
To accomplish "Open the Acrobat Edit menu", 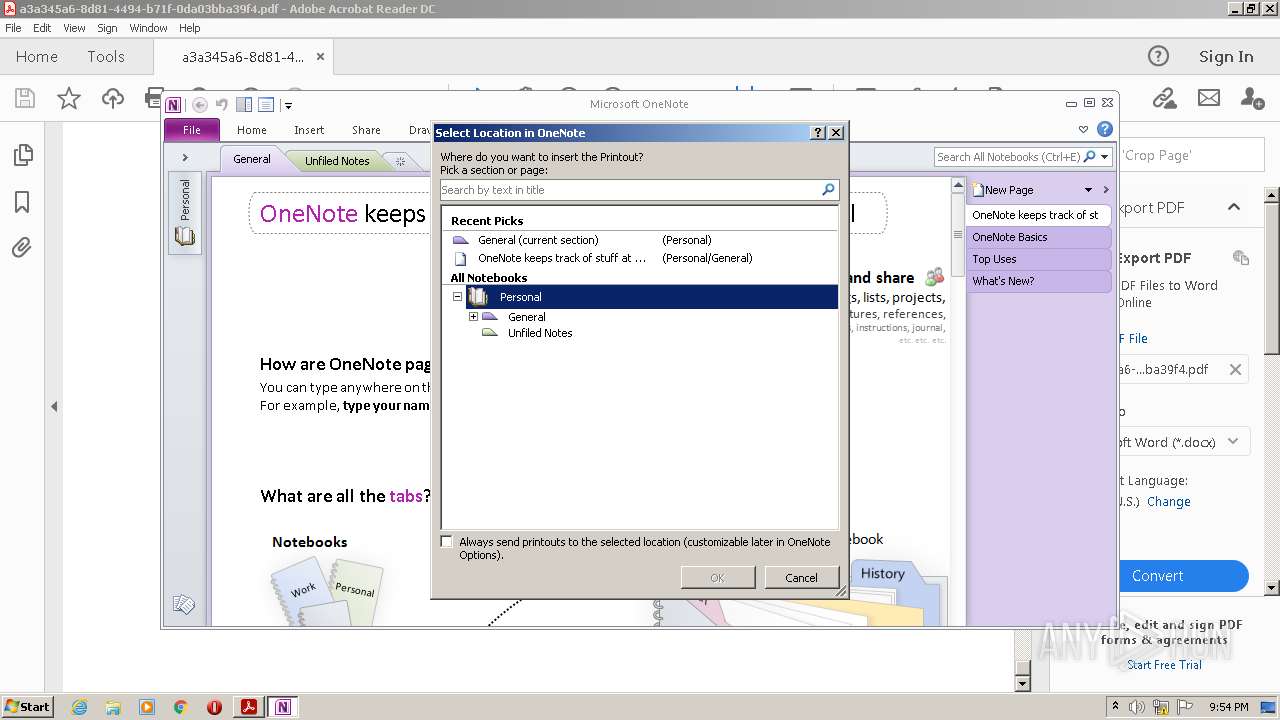I will (x=42, y=28).
